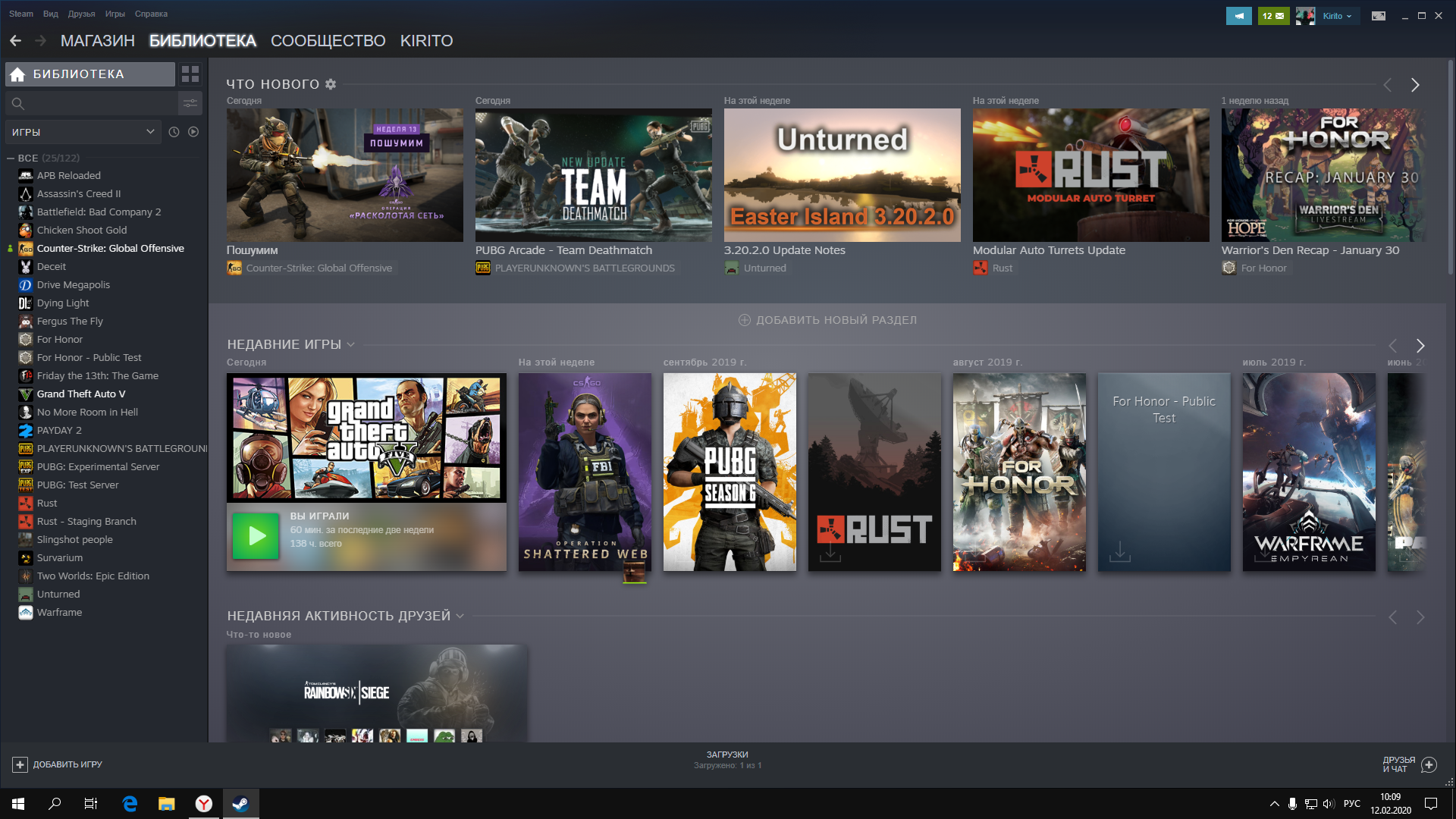The height and width of the screenshot is (819, 1456).
Task: Open the Rust Modular Auto Turrets news
Action: coord(1090,175)
